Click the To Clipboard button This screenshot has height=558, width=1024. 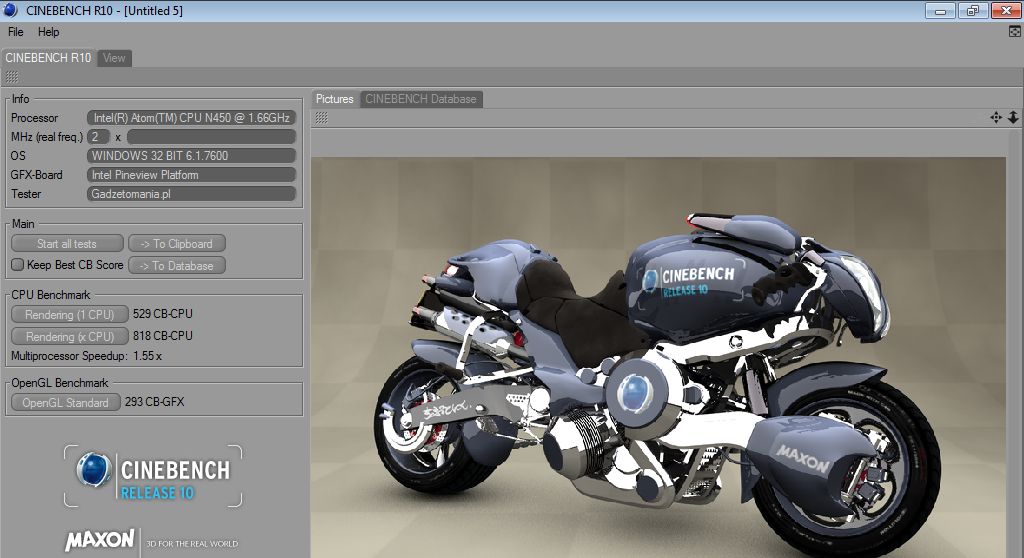[x=177, y=244]
